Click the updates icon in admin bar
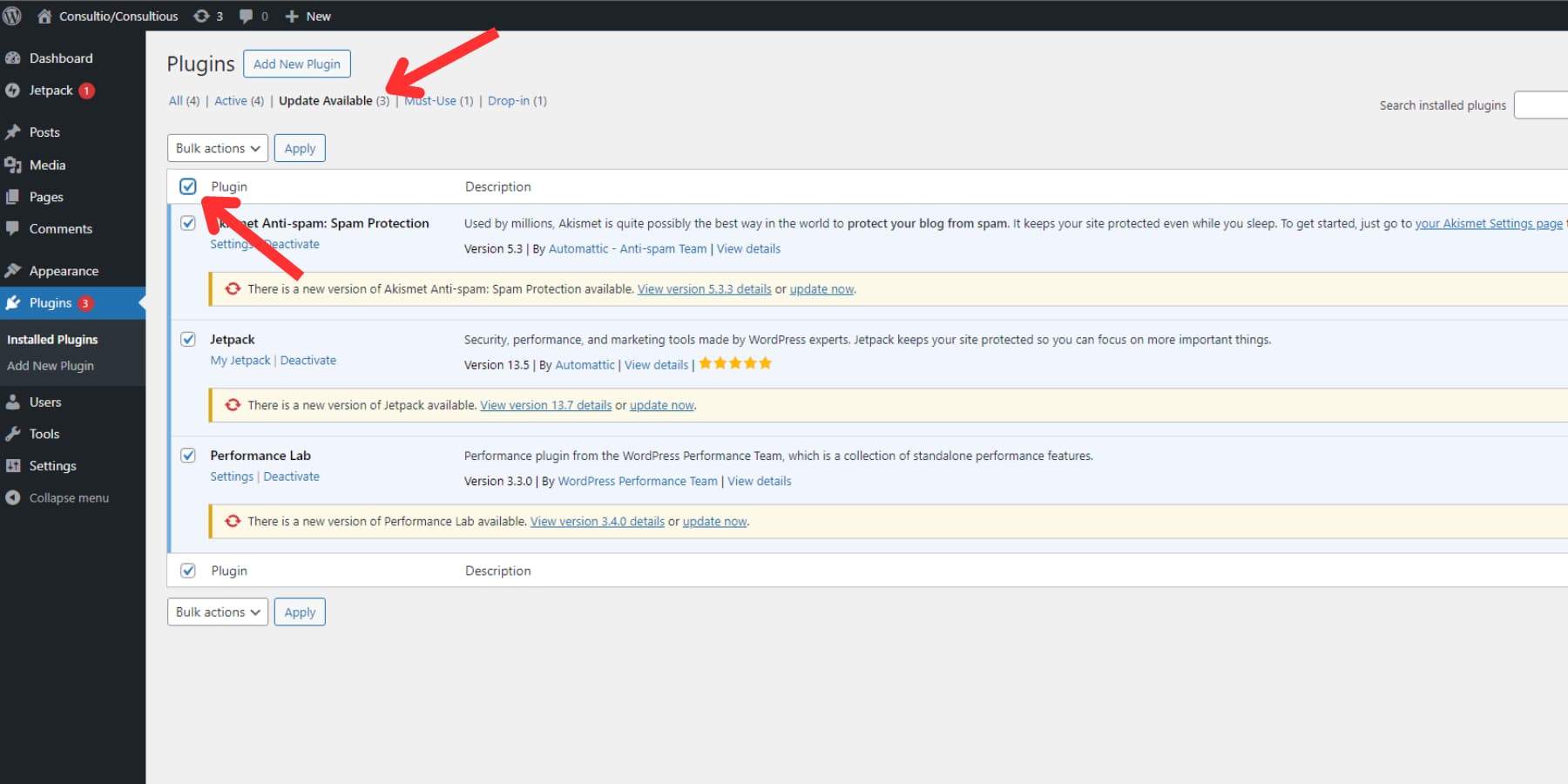This screenshot has height=784, width=1568. tap(202, 15)
